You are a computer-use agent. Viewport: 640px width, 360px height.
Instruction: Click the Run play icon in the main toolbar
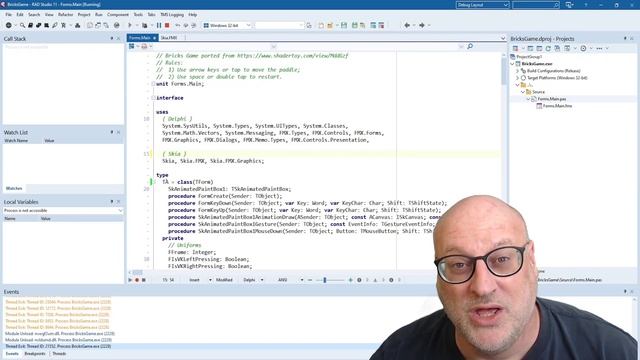pos(130,25)
